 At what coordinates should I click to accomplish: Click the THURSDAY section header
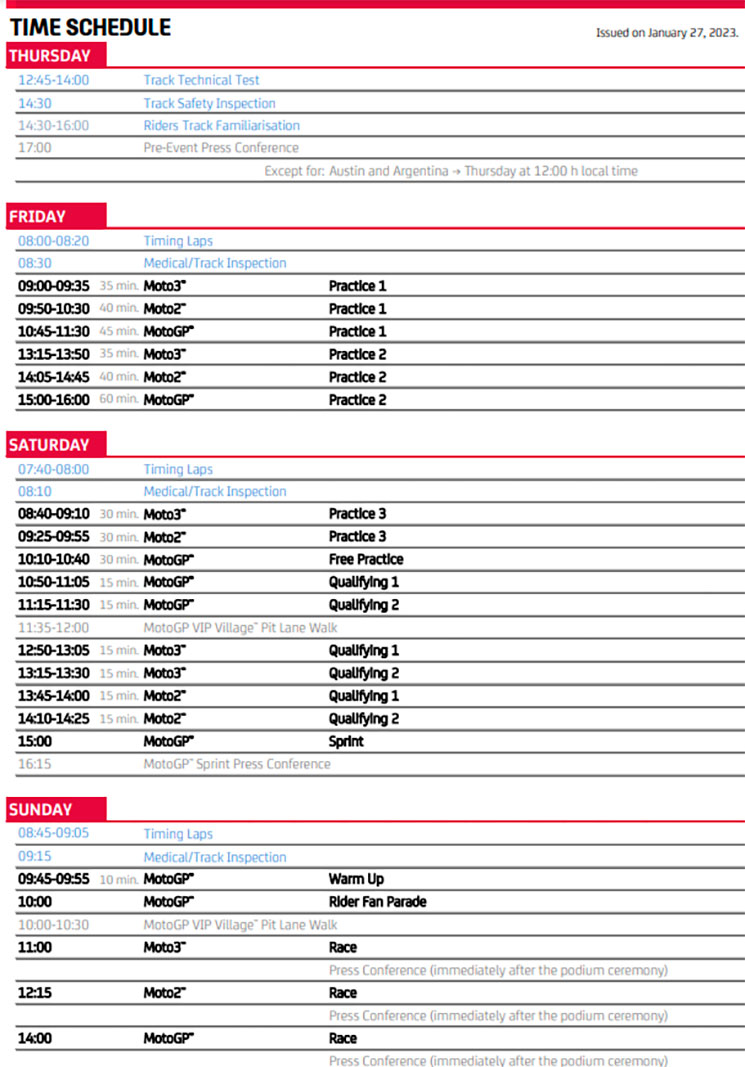(x=56, y=56)
